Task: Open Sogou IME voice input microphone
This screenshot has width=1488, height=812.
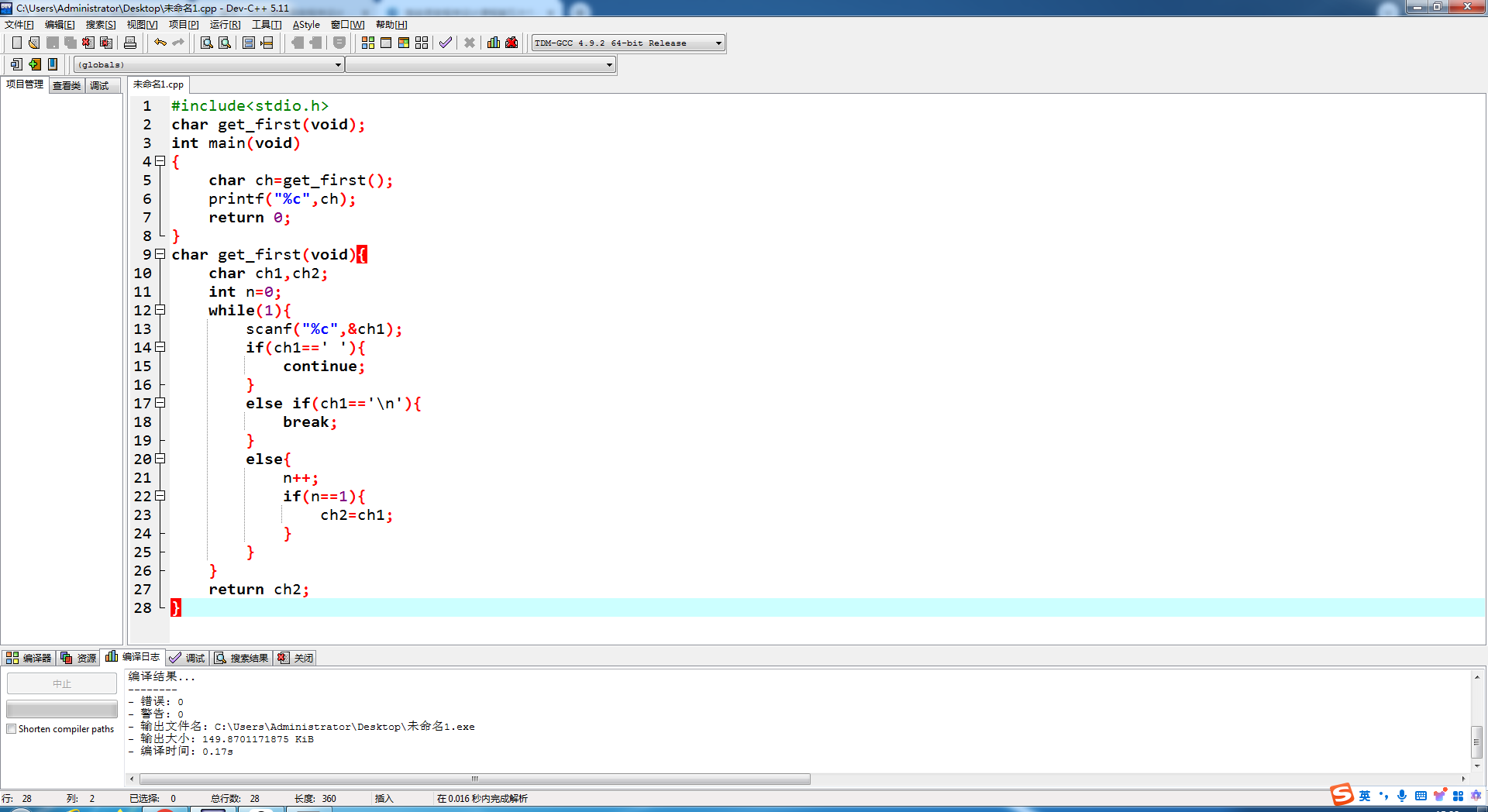Action: tap(1402, 796)
